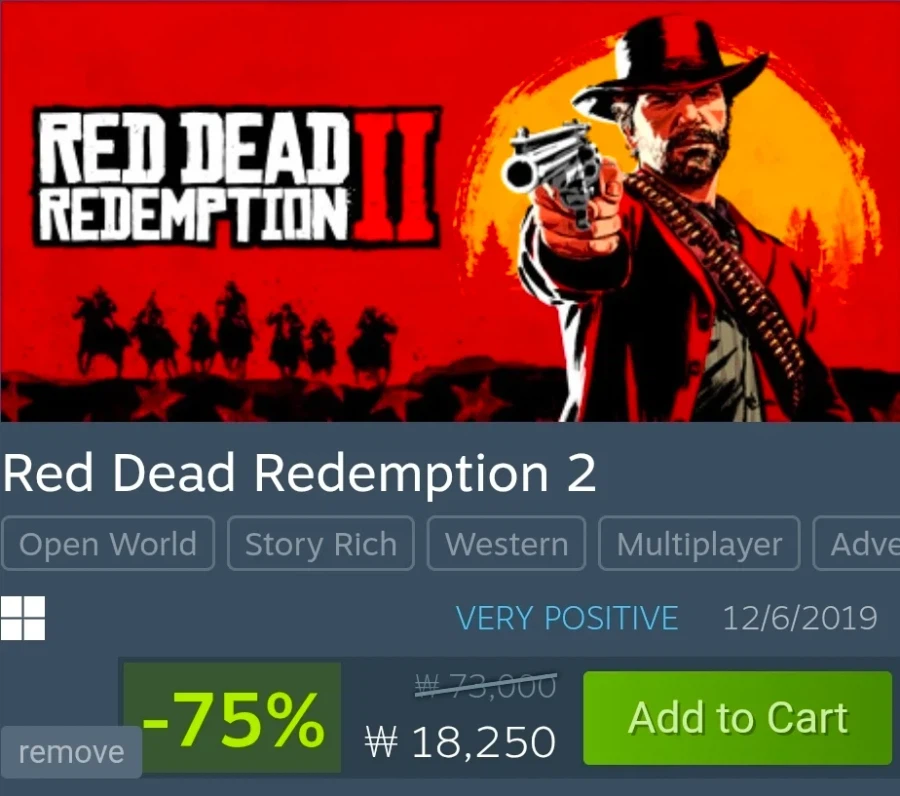Select the Windows platform icon

click(x=23, y=618)
